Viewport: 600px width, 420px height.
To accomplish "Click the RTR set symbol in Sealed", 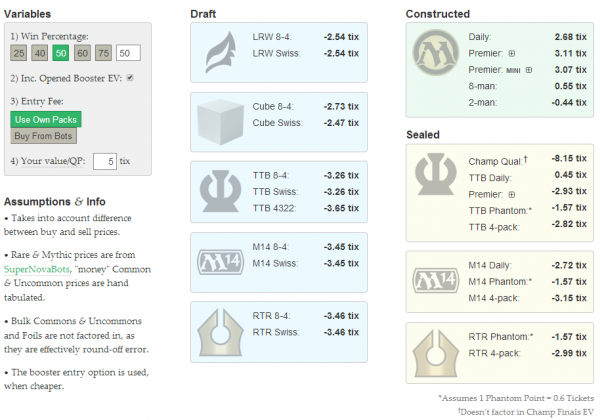I will (436, 349).
